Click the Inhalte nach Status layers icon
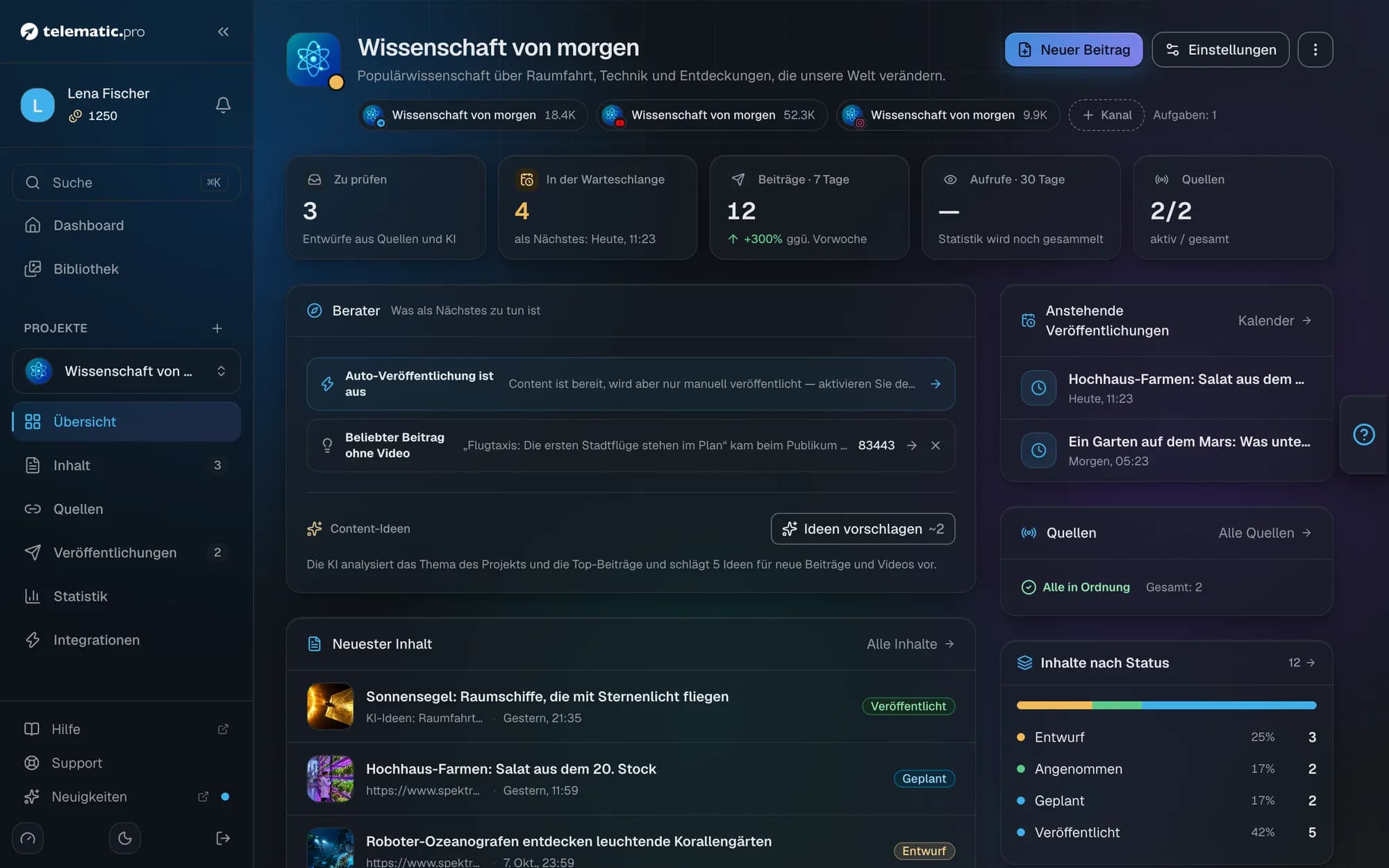The width and height of the screenshot is (1389, 868). click(x=1024, y=662)
